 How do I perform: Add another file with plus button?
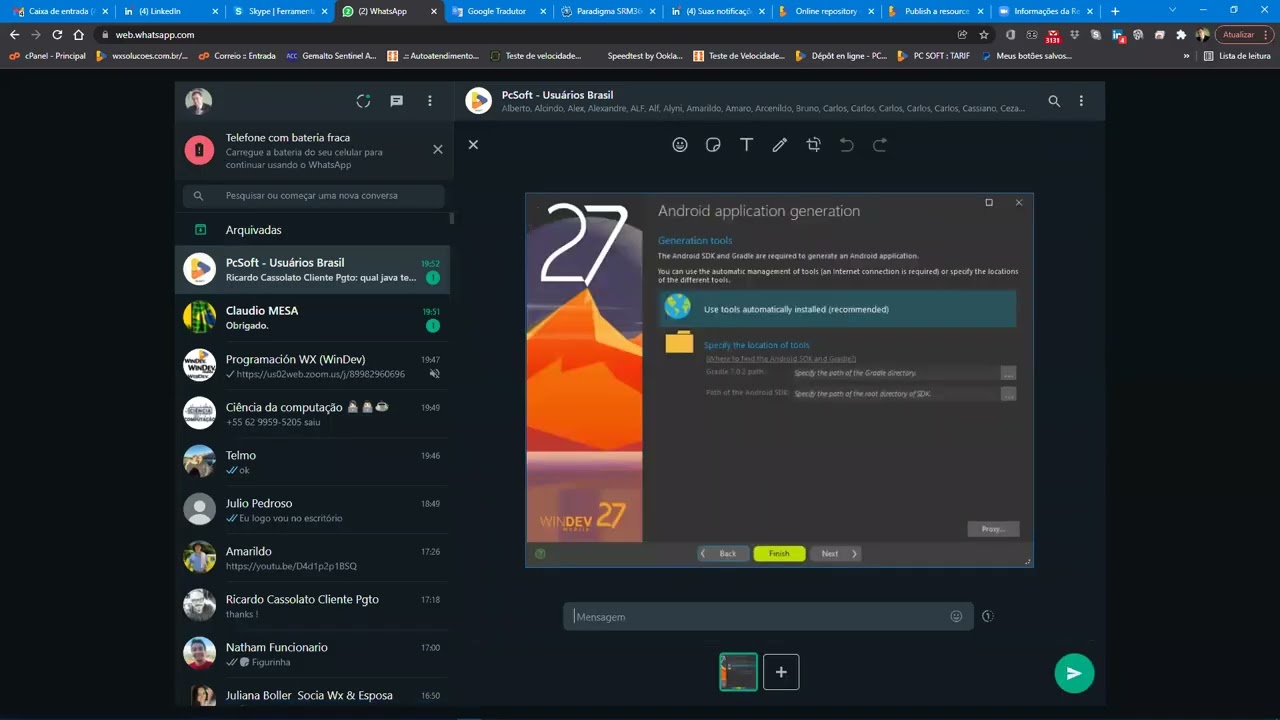(781, 672)
